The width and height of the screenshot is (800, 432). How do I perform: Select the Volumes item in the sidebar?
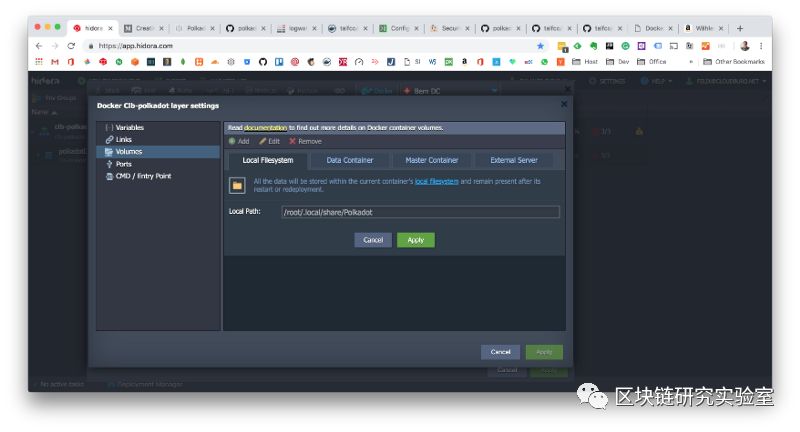158,151
